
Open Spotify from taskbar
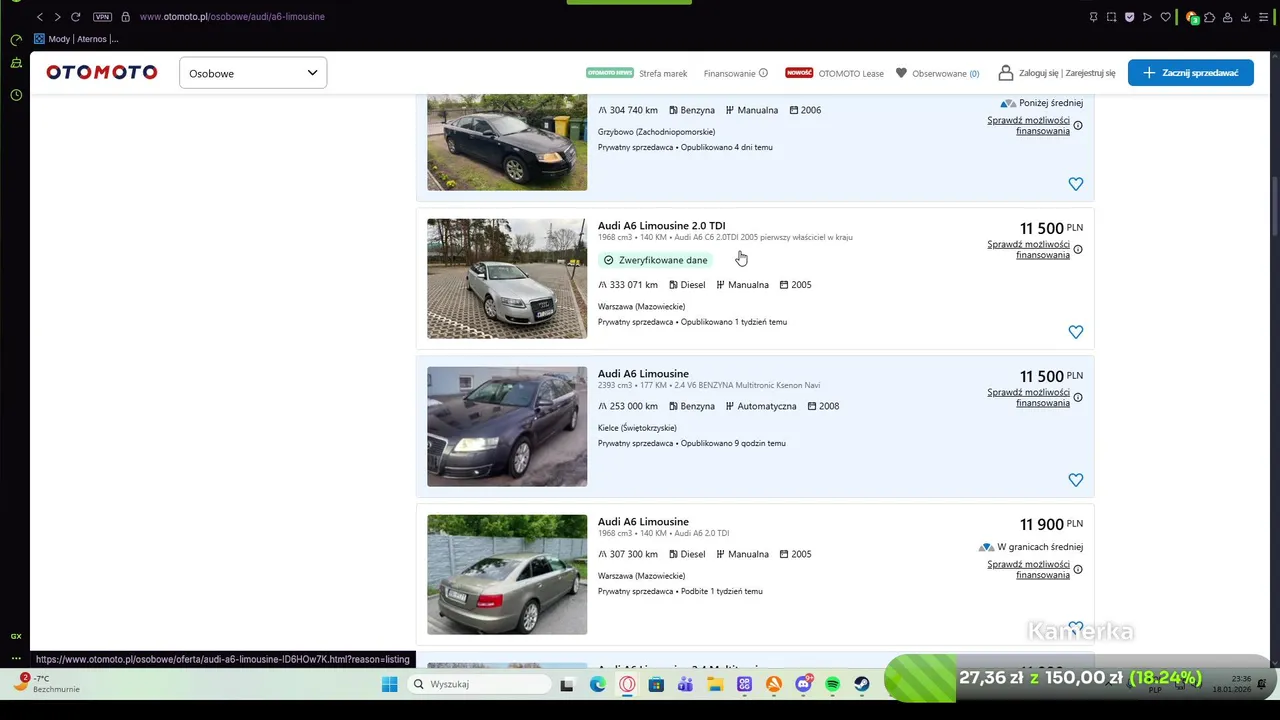(x=832, y=685)
